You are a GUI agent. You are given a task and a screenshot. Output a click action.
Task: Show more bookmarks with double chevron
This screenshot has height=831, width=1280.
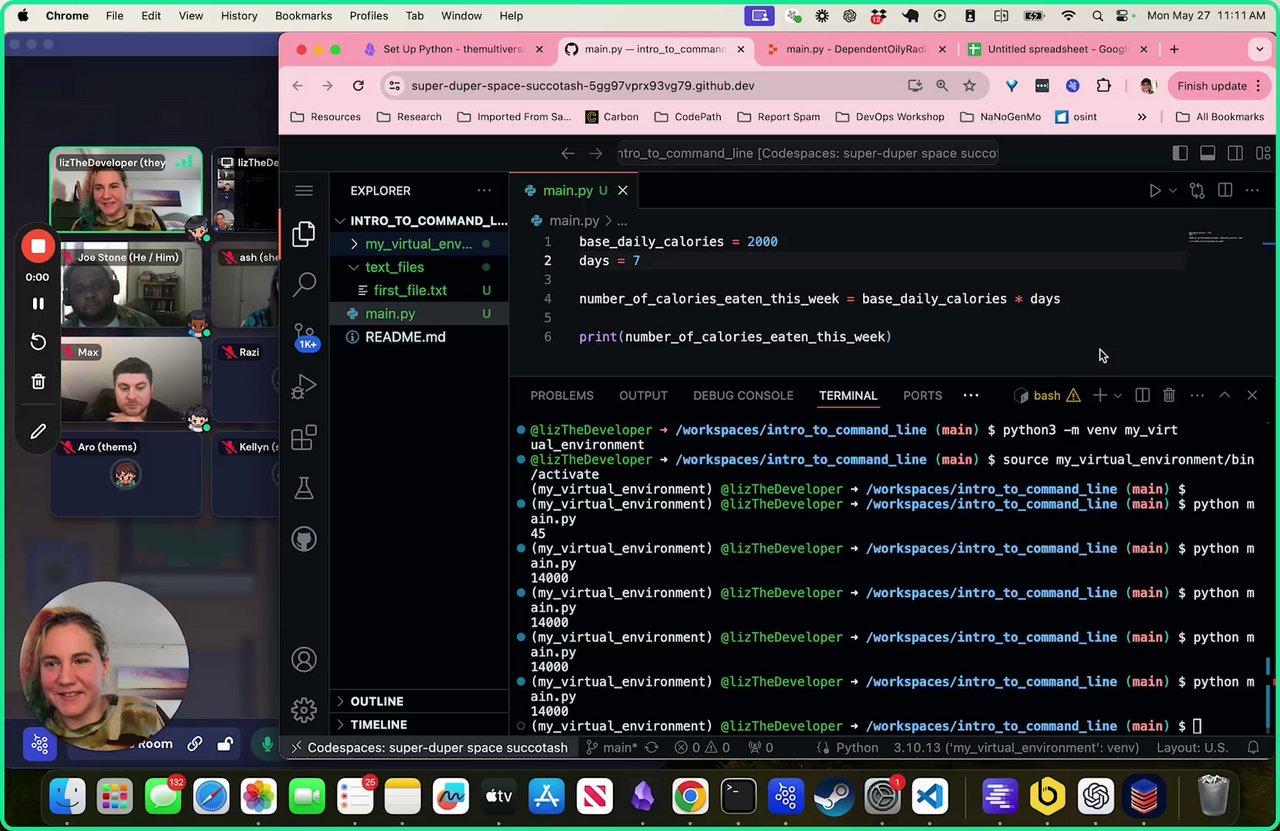pos(1142,117)
